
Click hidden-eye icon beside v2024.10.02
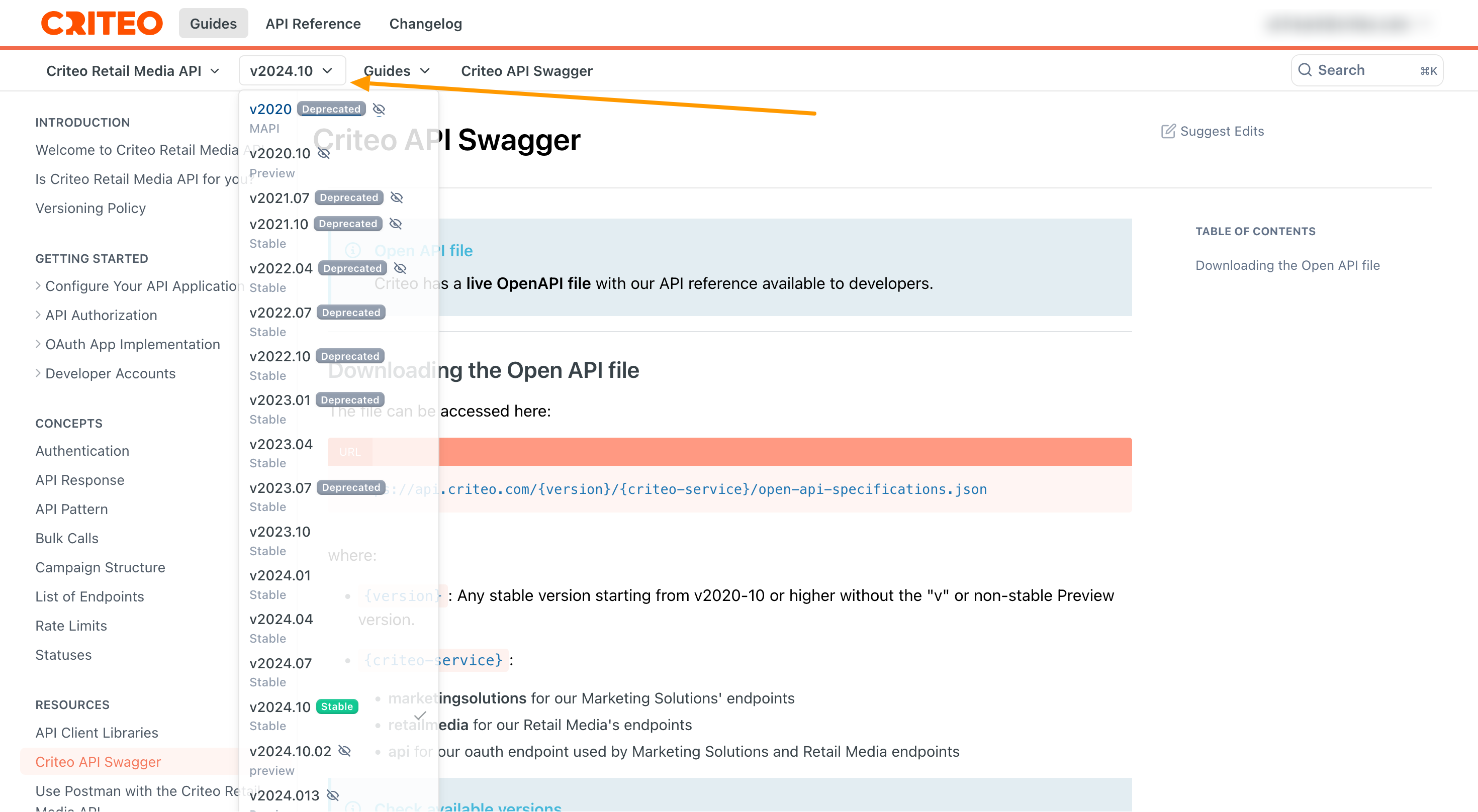coord(344,751)
